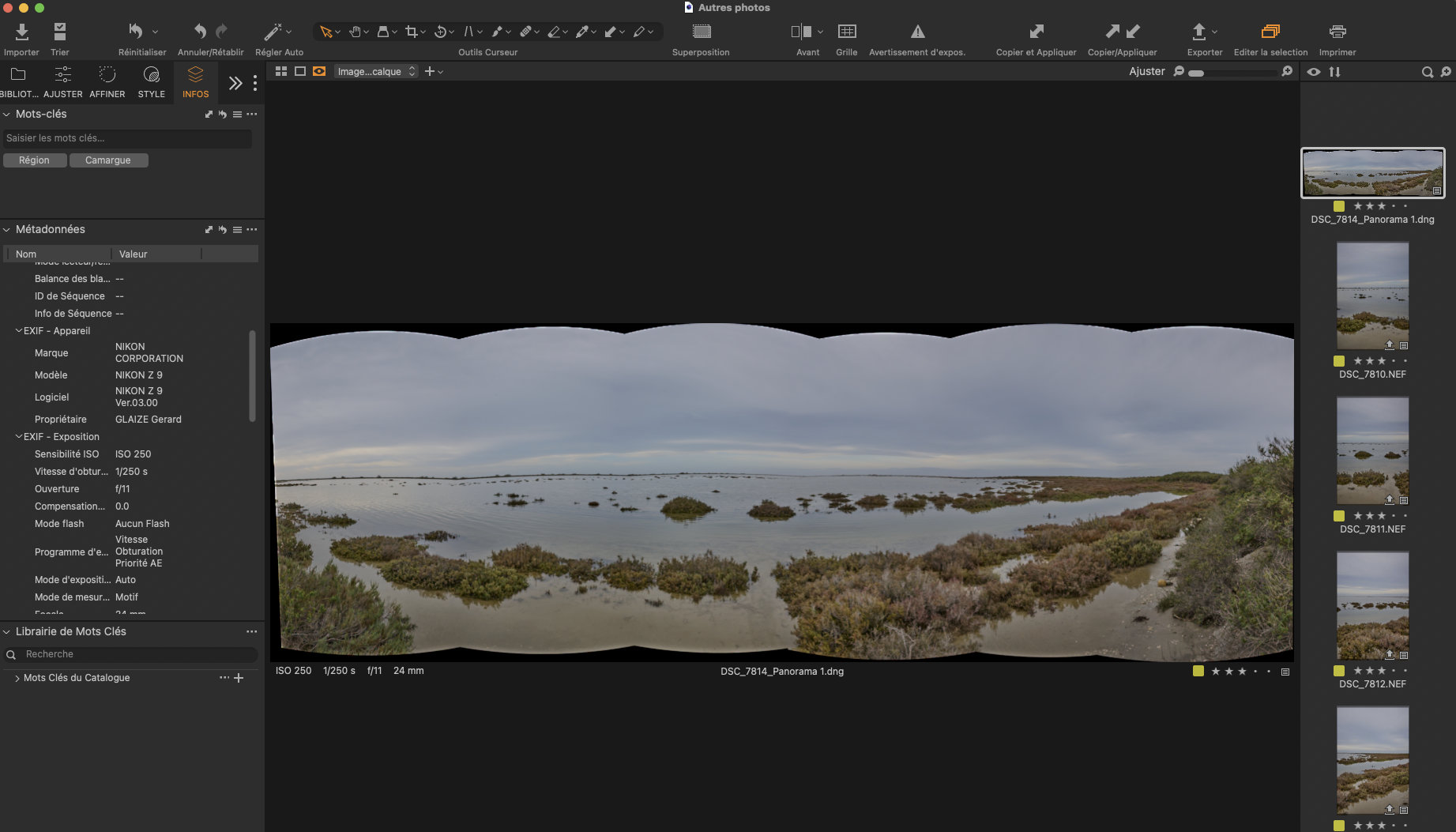Select the healing bandage cursor tool
Image resolution: width=1456 pixels, height=832 pixels.
pos(525,32)
